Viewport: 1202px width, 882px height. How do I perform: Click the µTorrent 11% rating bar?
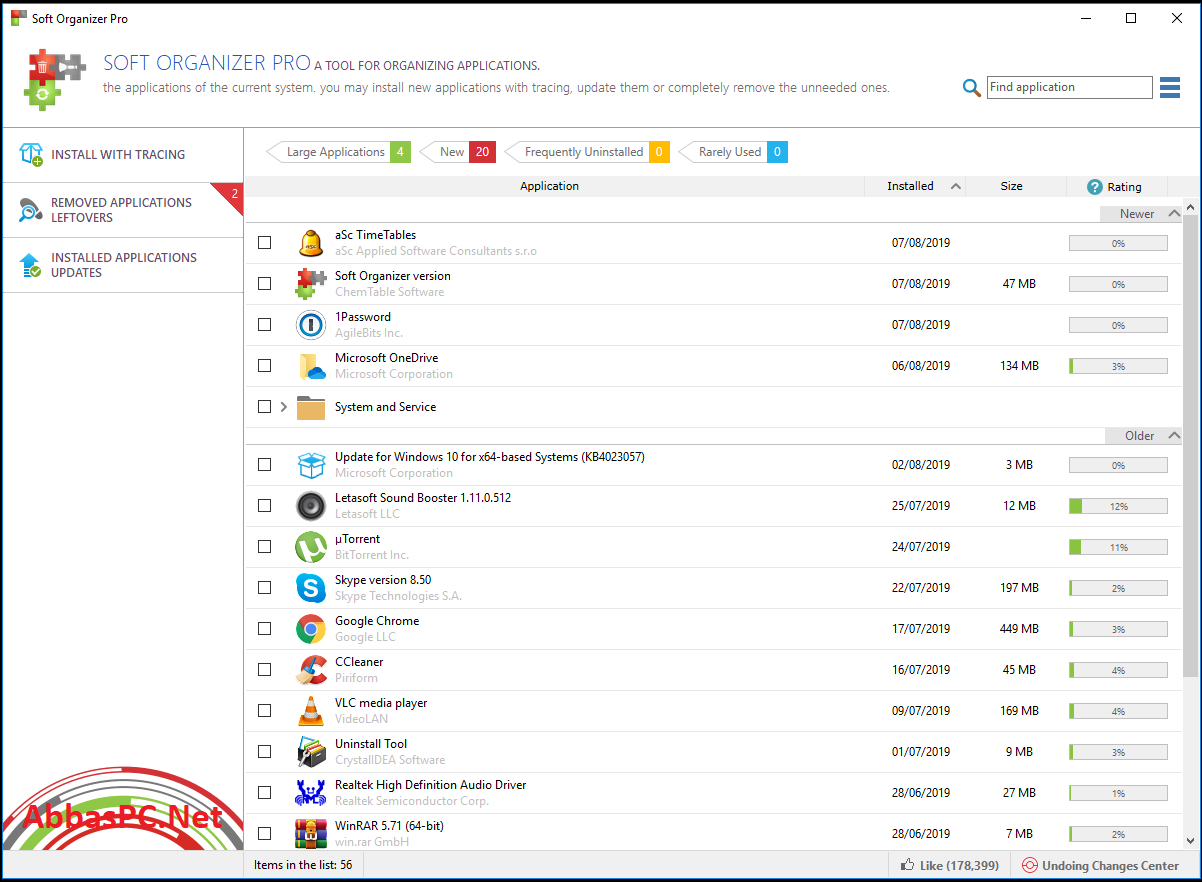pos(1118,548)
